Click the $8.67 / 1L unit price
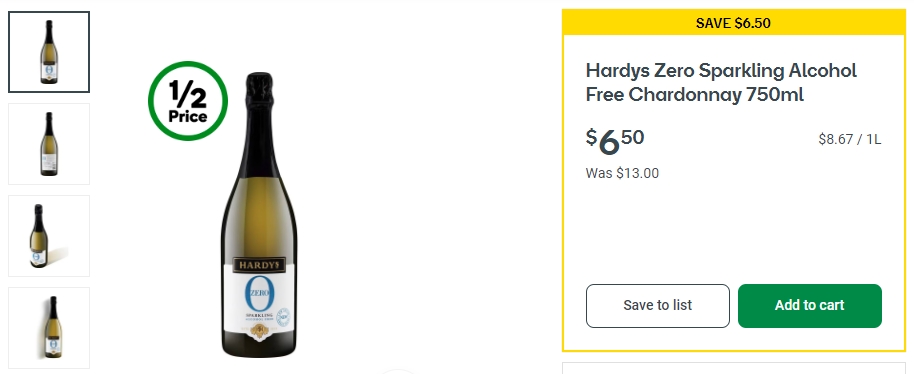 (849, 139)
